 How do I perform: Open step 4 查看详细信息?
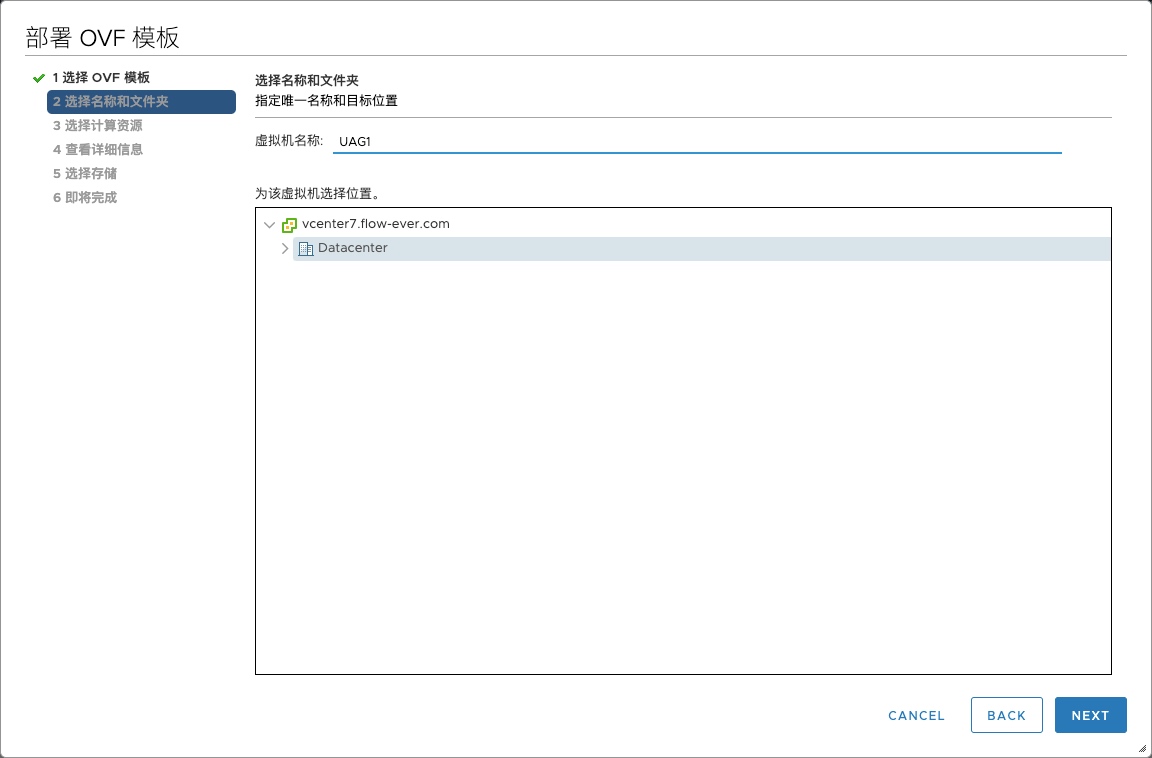coord(98,150)
